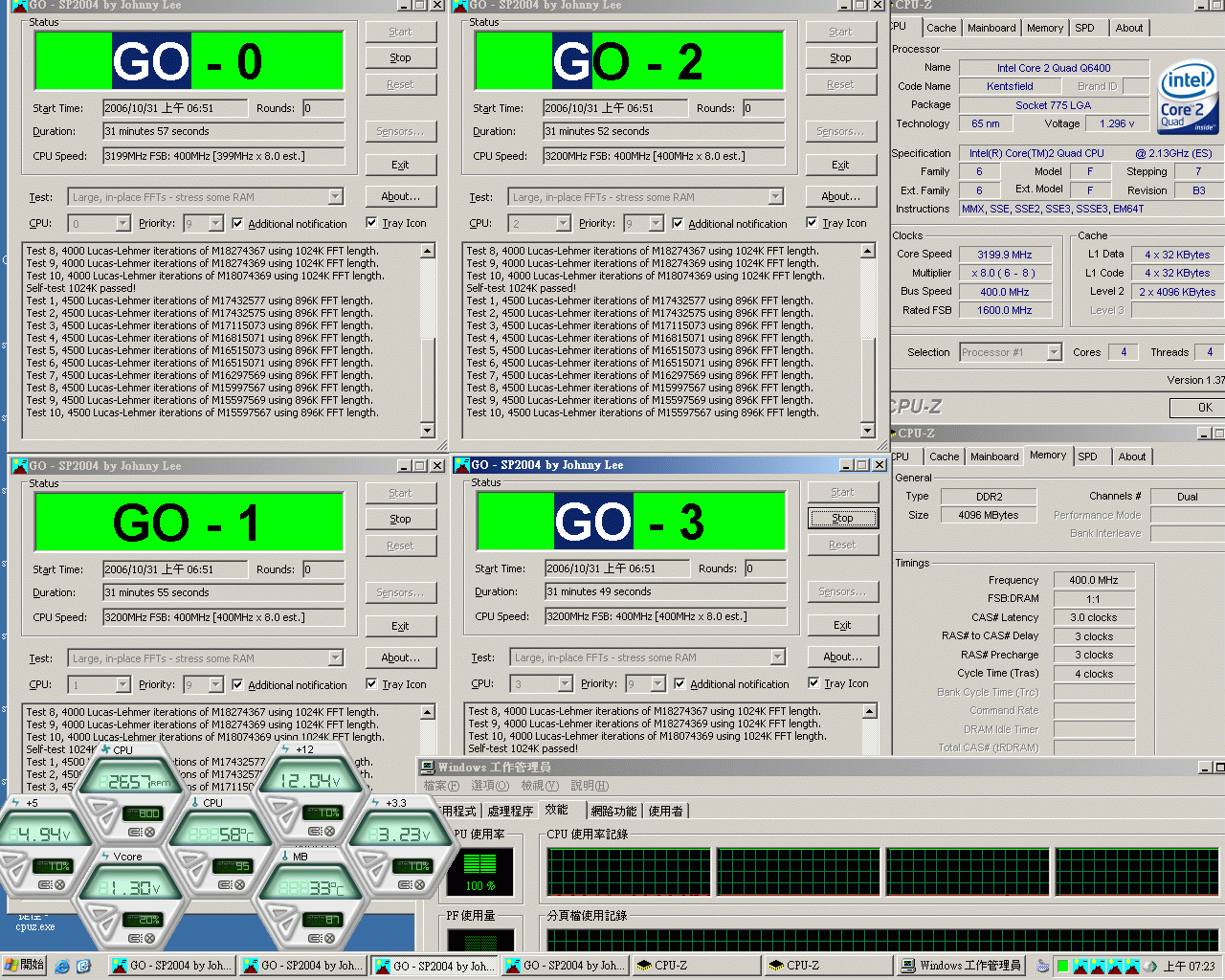
Task: Open About tab in lower CPU-Z window
Action: pyautogui.click(x=1132, y=457)
